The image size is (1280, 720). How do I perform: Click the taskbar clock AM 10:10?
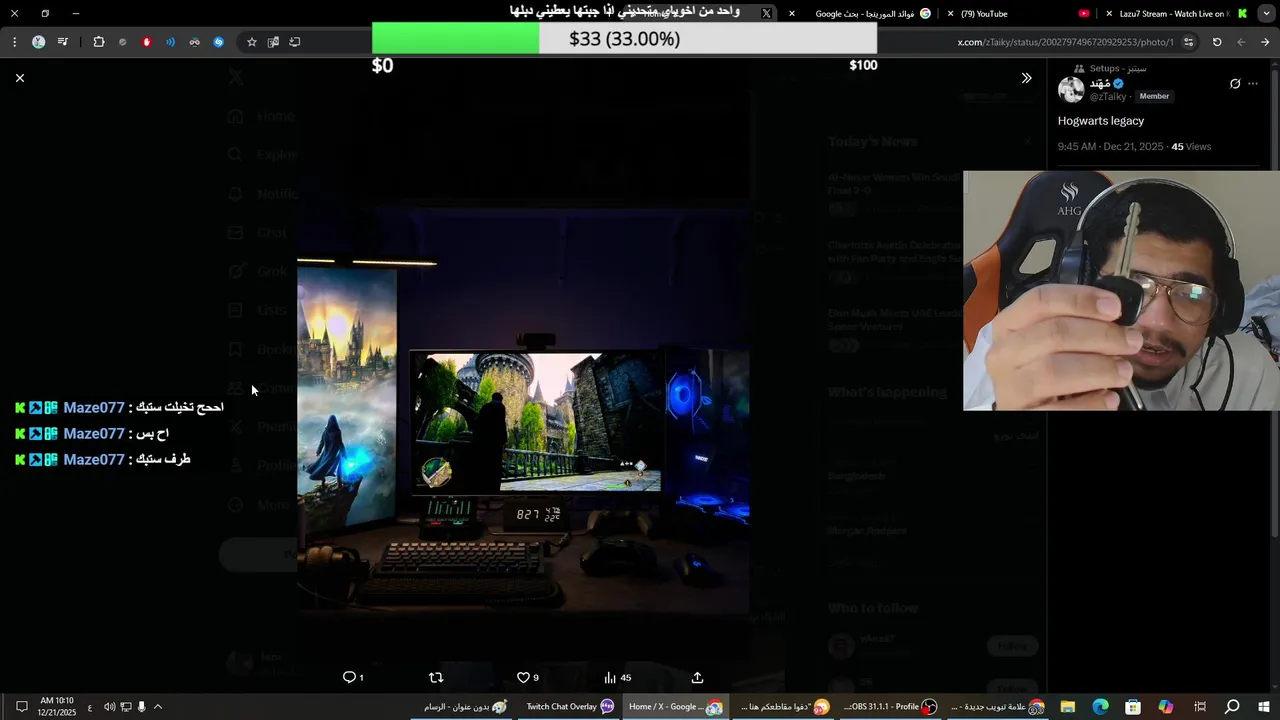pos(58,706)
